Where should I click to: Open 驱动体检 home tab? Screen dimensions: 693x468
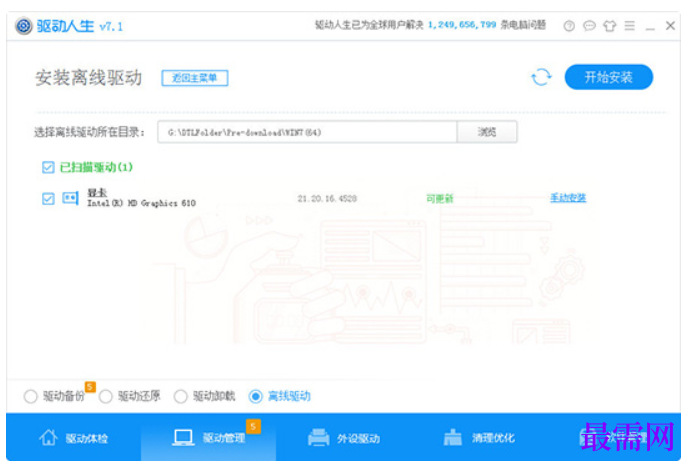coord(74,438)
